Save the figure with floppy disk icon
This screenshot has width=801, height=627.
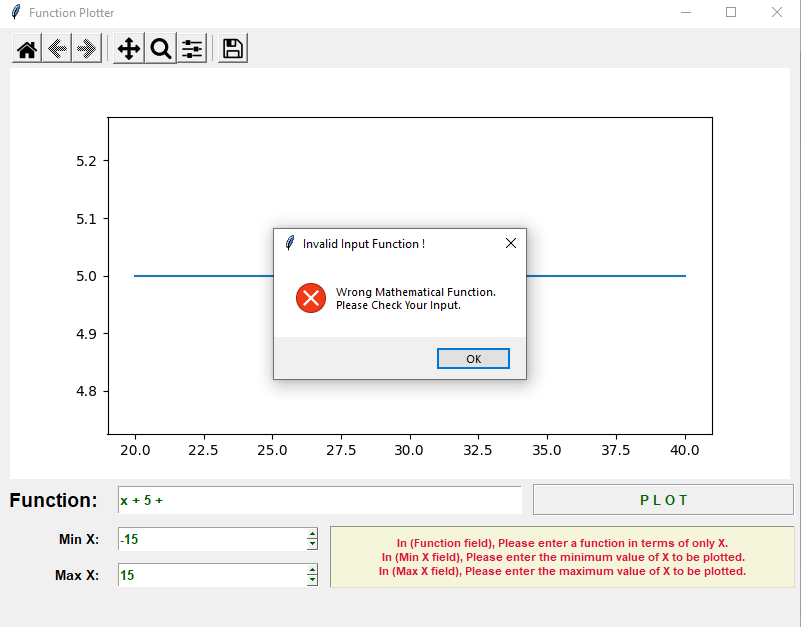233,49
